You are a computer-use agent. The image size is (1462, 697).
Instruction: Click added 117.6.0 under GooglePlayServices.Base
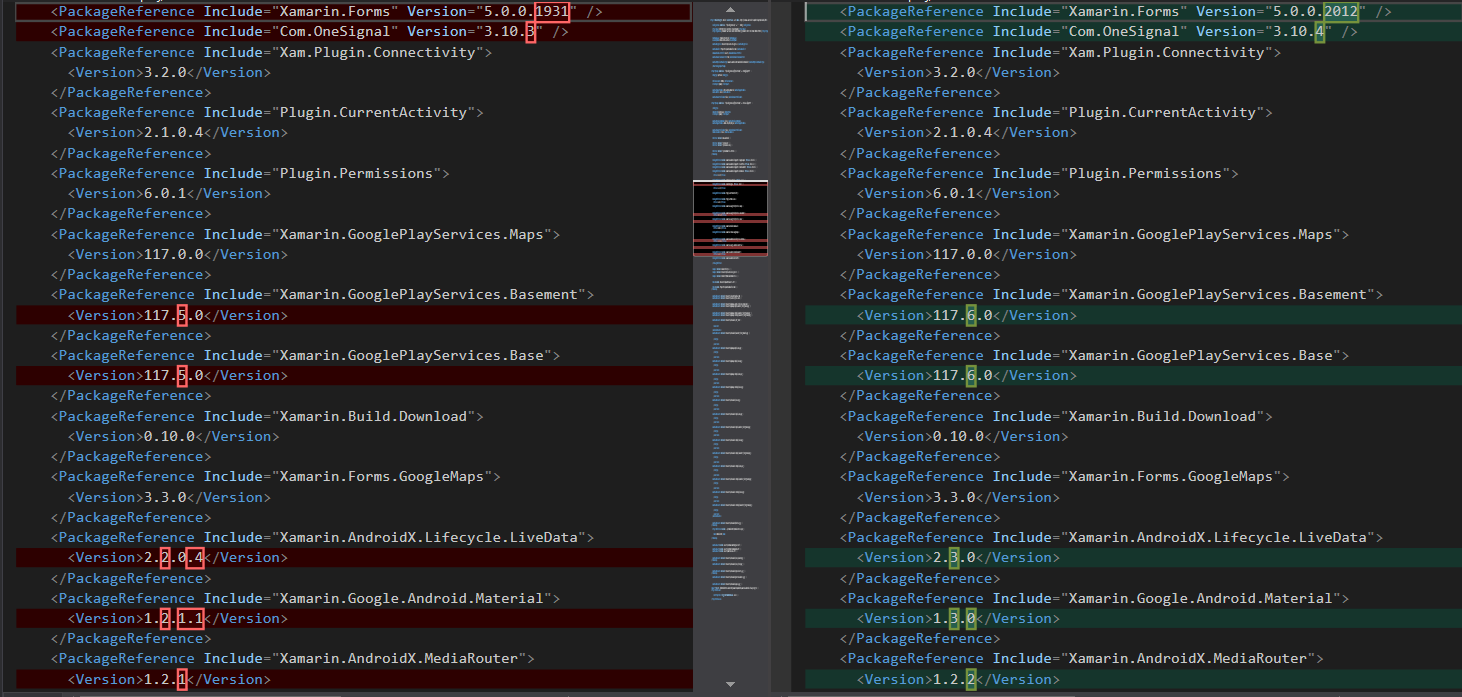(x=1133, y=375)
